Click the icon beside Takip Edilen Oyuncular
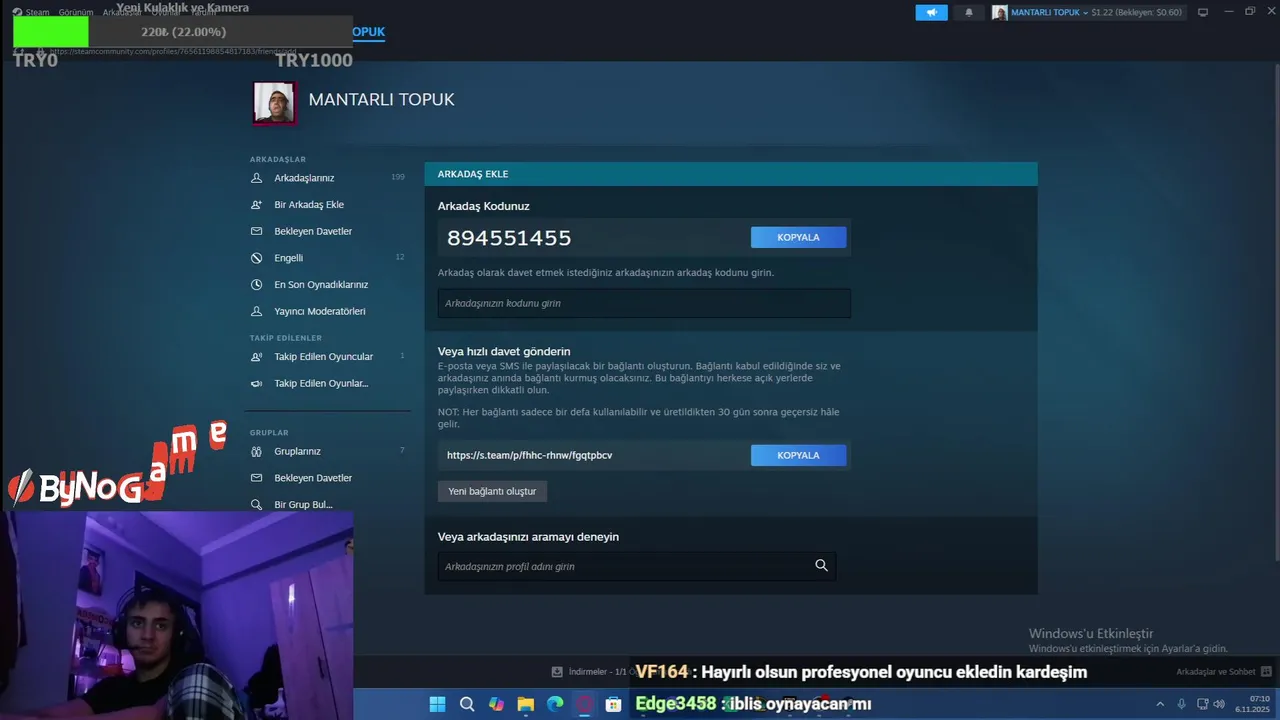This screenshot has height=720, width=1280. pyautogui.click(x=256, y=357)
